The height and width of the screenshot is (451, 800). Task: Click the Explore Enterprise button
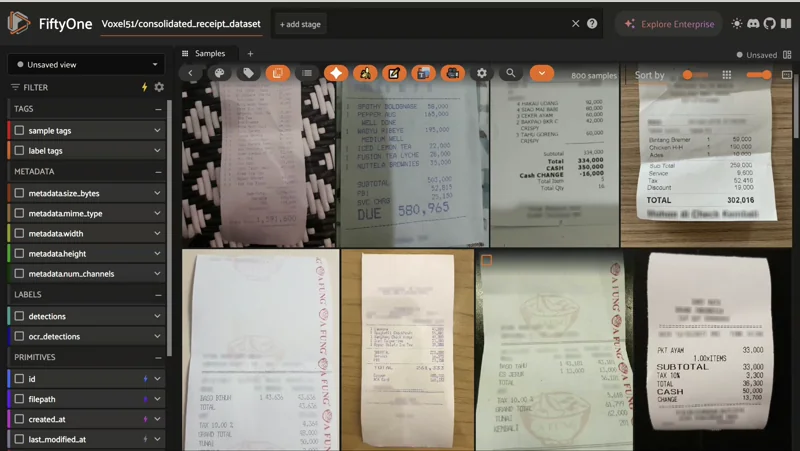(x=669, y=24)
